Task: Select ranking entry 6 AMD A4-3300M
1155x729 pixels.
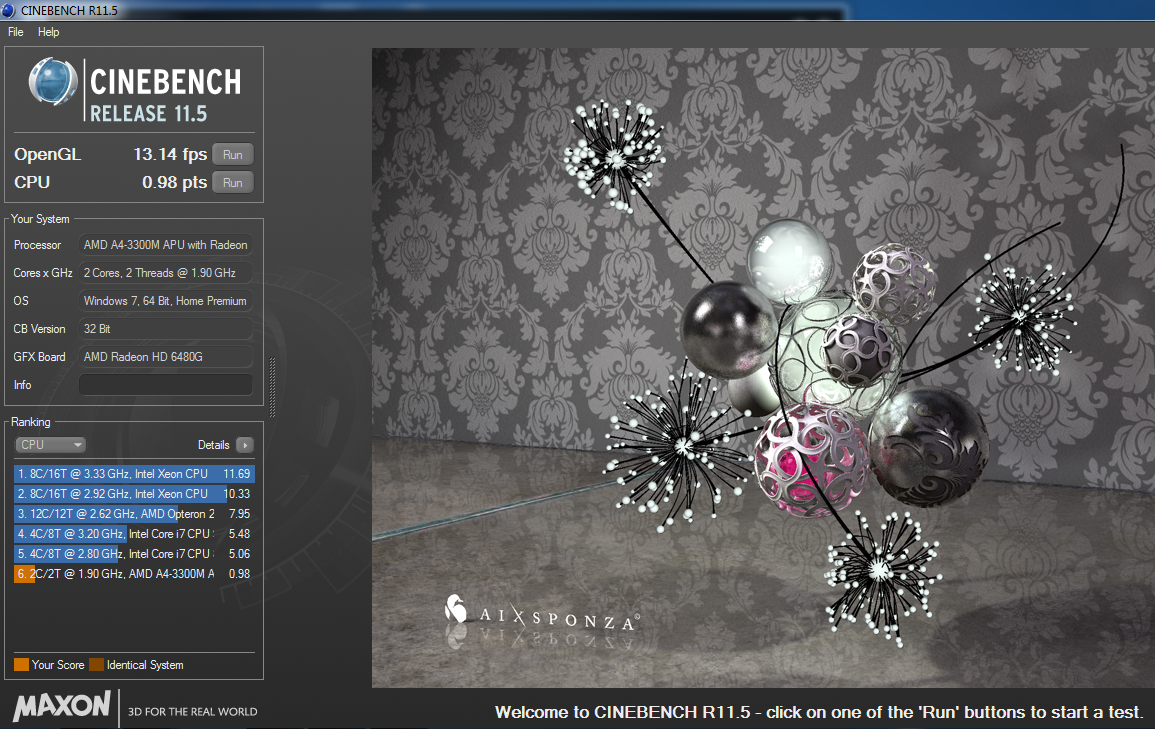Action: tap(134, 573)
